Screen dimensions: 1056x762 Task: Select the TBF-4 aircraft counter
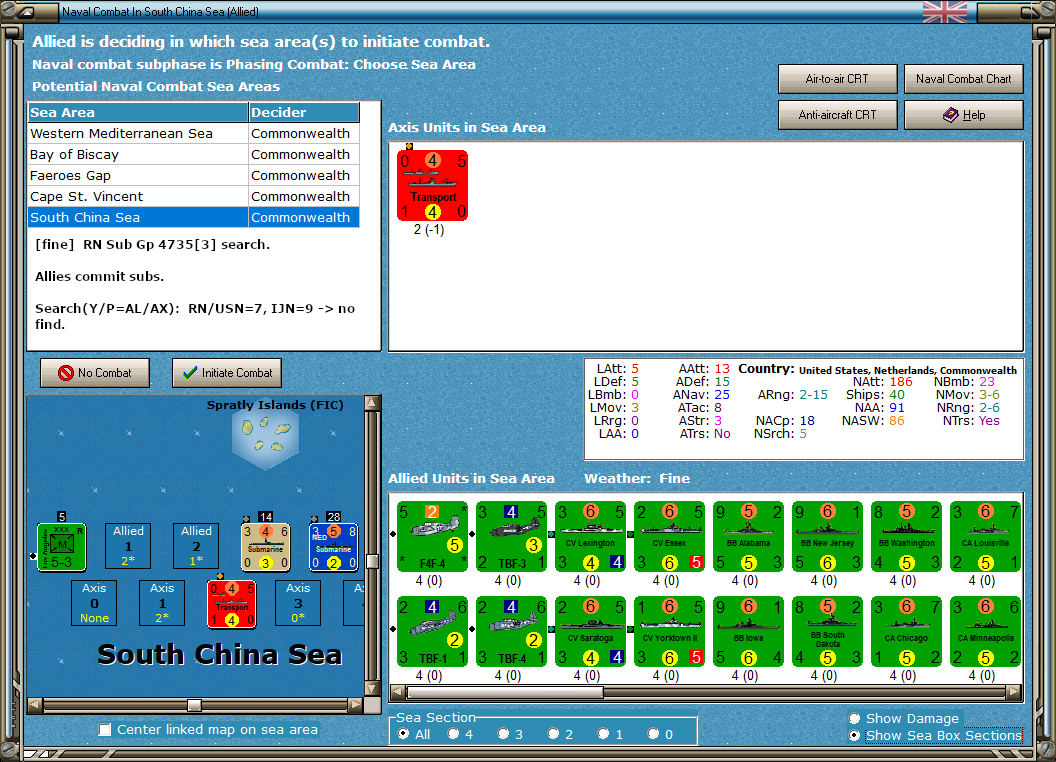pos(511,631)
